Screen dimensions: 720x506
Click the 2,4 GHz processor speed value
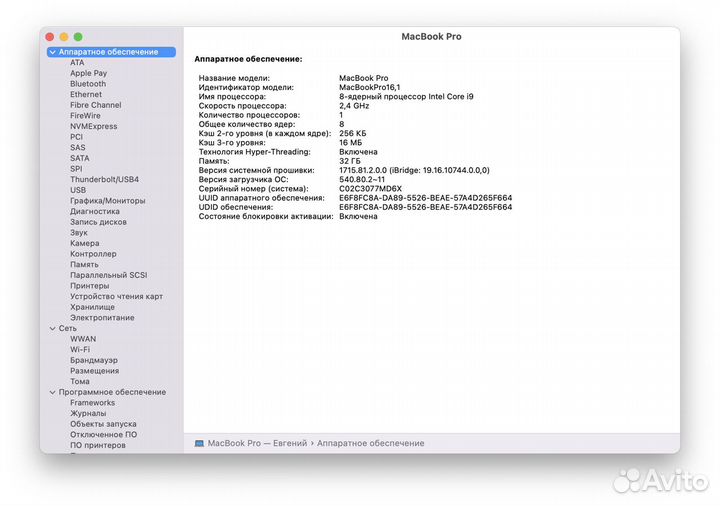[x=354, y=106]
